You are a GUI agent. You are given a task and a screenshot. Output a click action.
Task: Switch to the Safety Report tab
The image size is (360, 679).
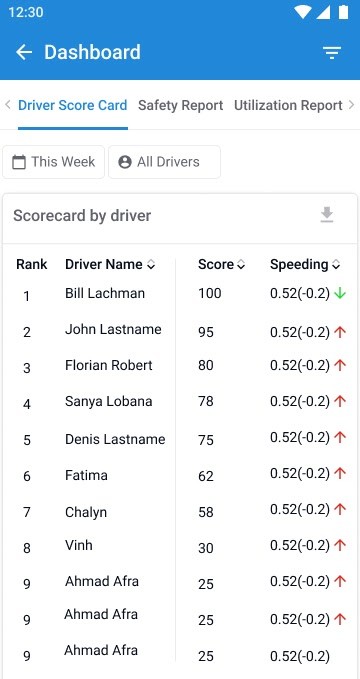coord(181,105)
